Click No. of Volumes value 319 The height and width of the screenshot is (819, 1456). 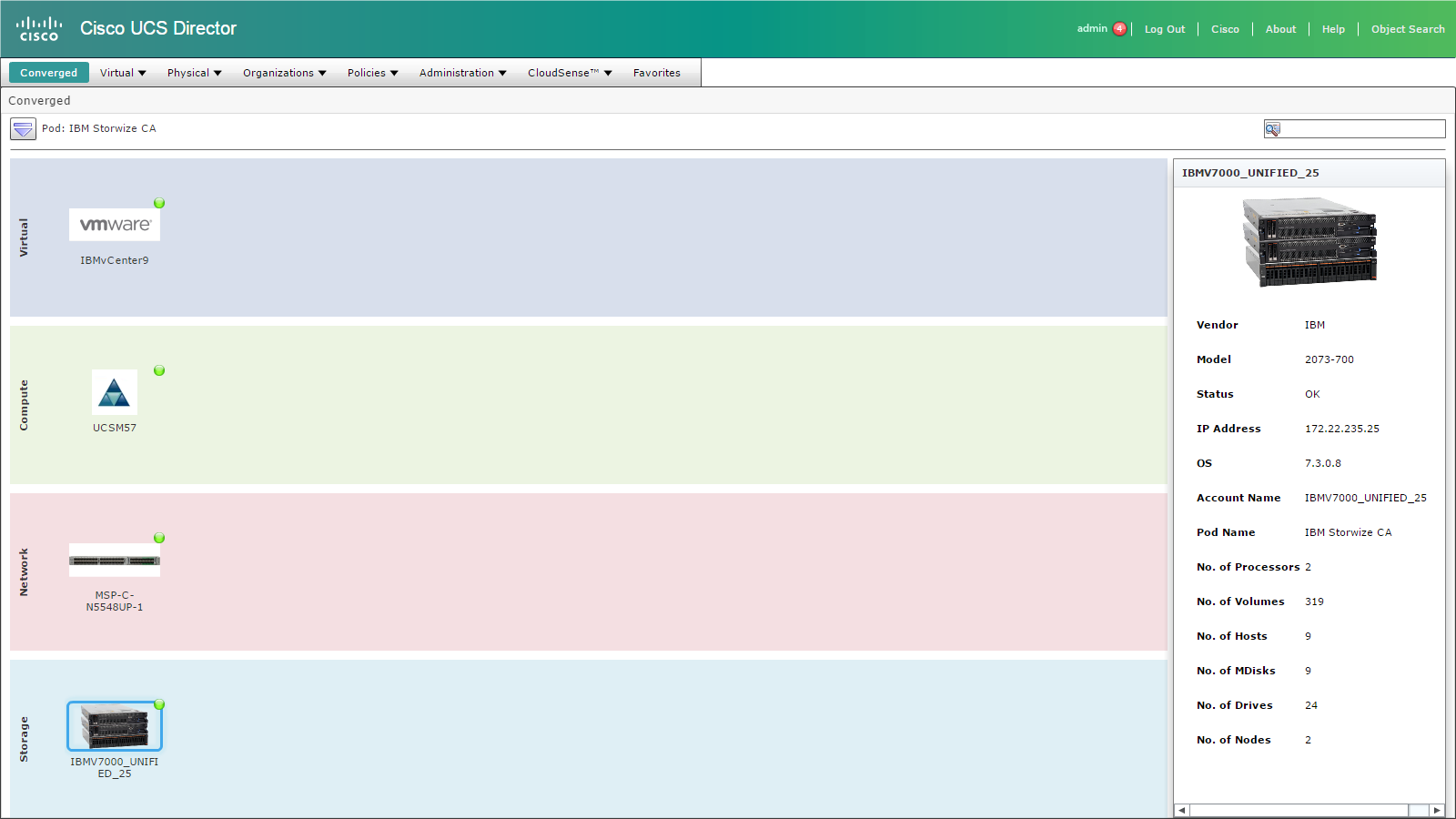click(x=1314, y=602)
